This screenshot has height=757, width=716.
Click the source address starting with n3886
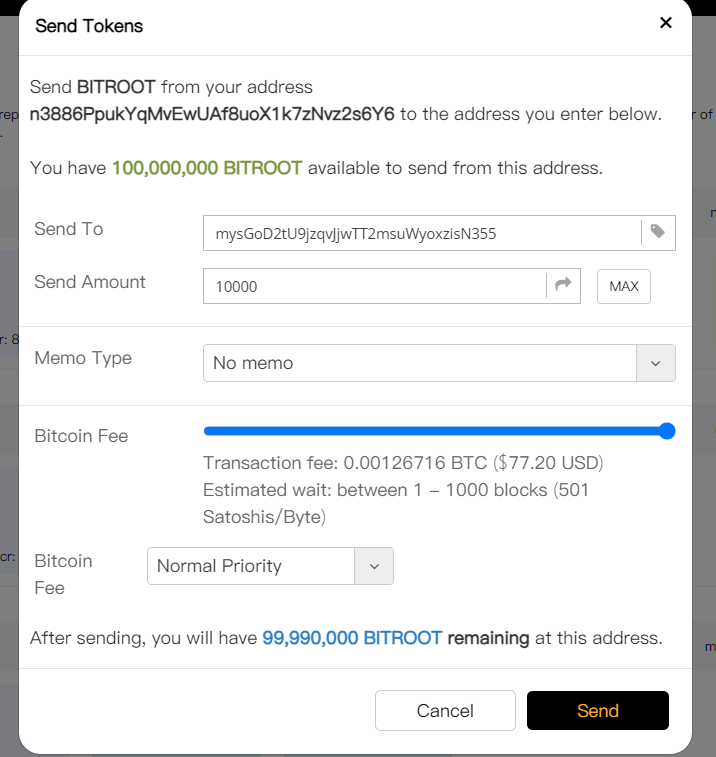212,114
